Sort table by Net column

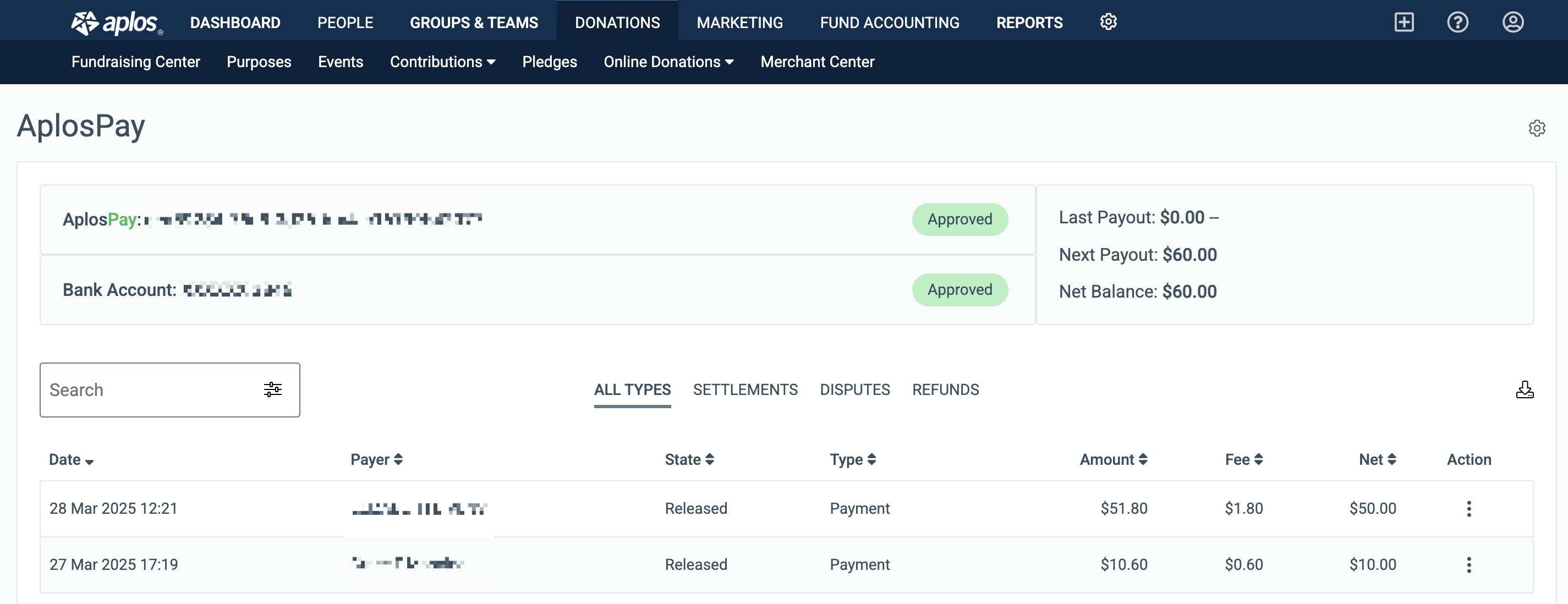tap(1378, 460)
